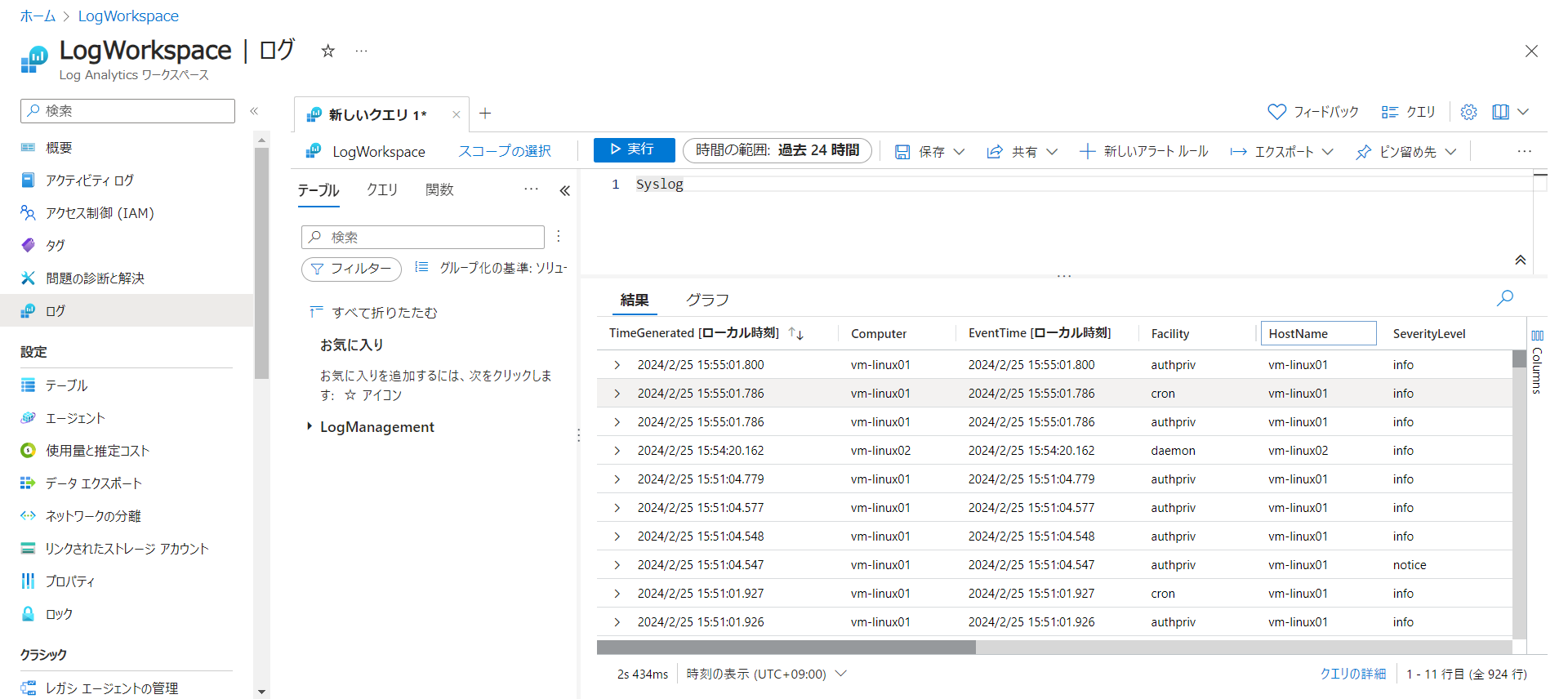Open 問題の診断と解決 in the sidebar
1568x699 pixels.
95,278
